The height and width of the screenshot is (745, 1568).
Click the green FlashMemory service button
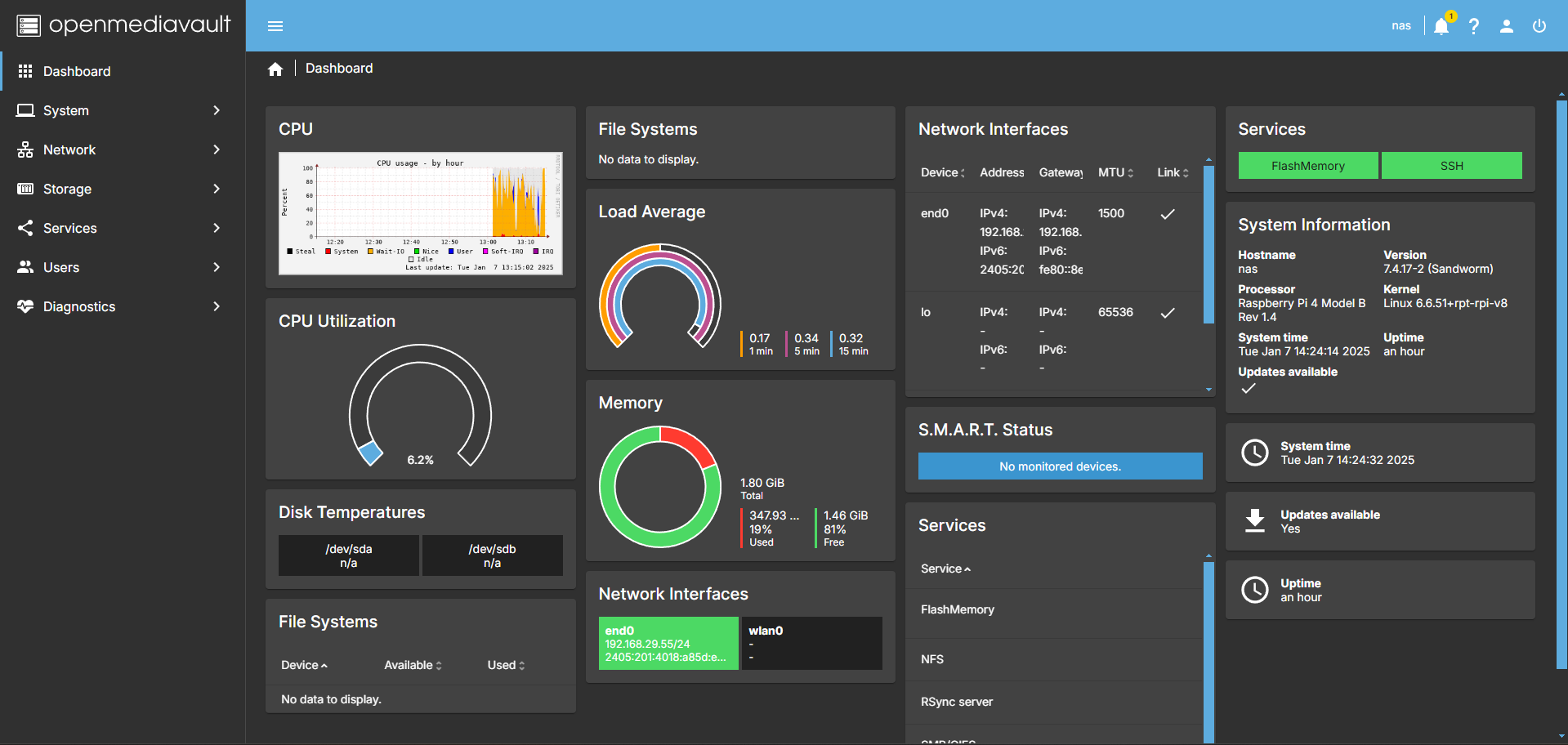(x=1308, y=166)
